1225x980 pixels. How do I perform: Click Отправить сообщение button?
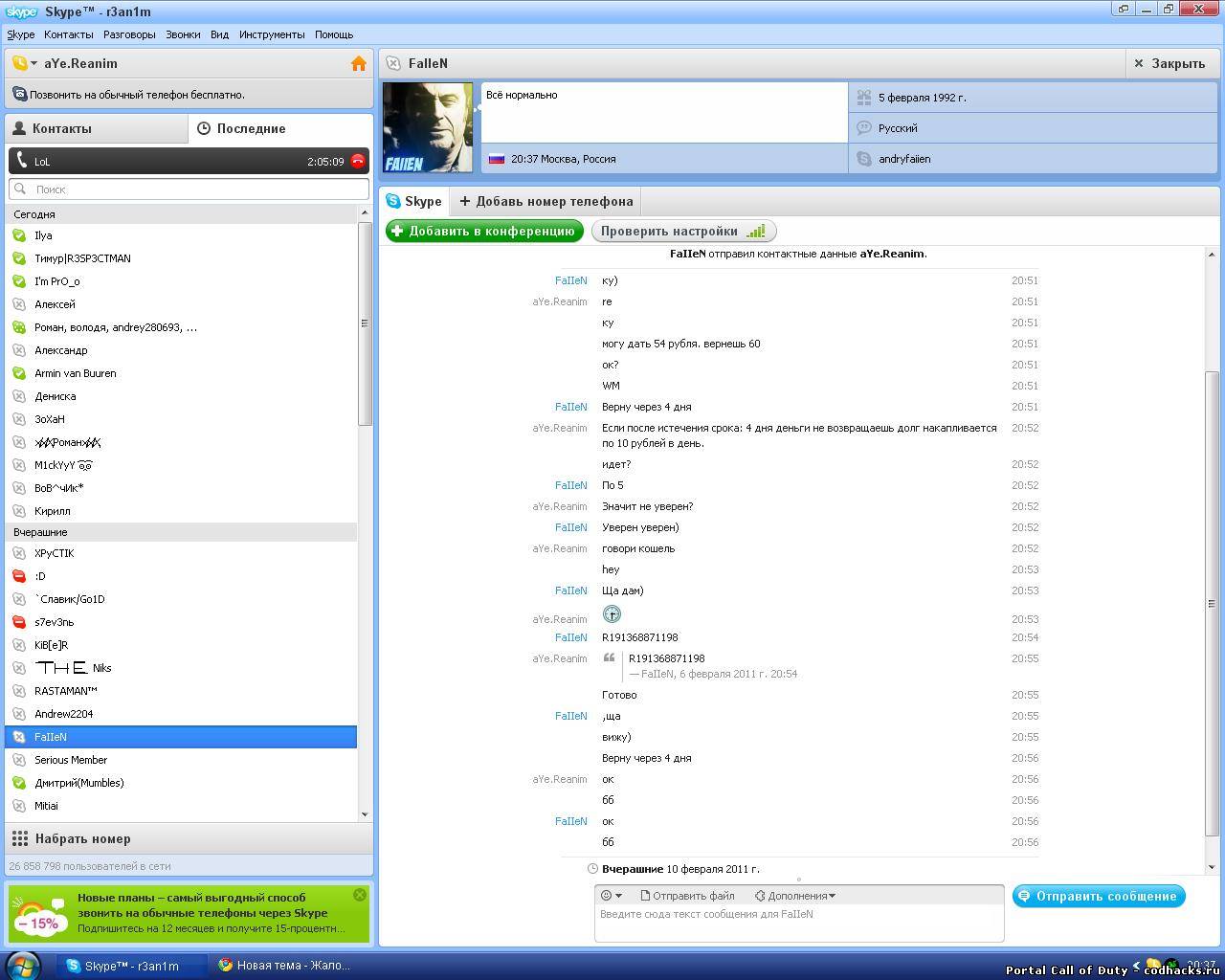[x=1099, y=896]
